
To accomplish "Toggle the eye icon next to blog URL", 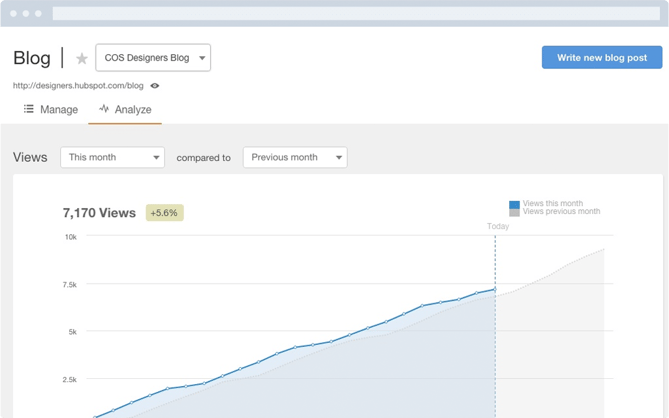I will coord(155,86).
